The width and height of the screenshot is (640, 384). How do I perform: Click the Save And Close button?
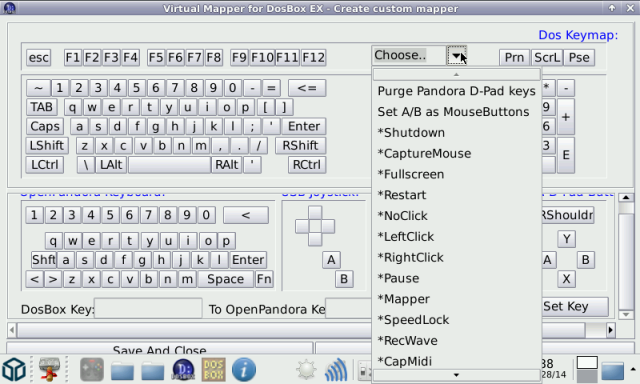160,349
